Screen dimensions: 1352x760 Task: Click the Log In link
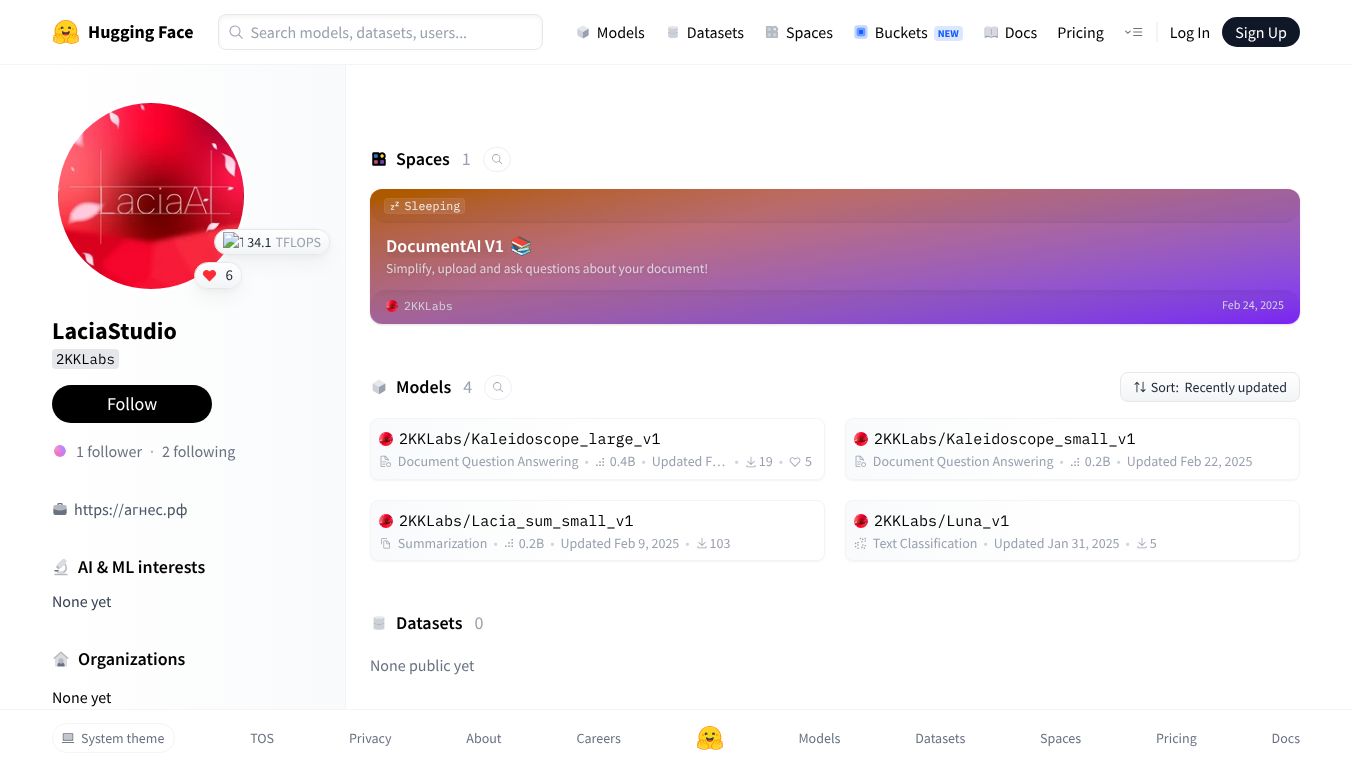[1189, 32]
